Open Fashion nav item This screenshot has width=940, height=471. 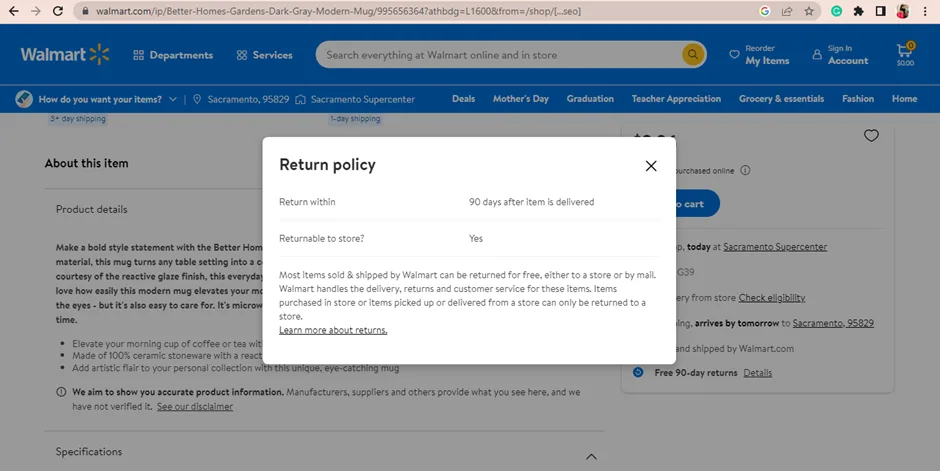(x=857, y=99)
